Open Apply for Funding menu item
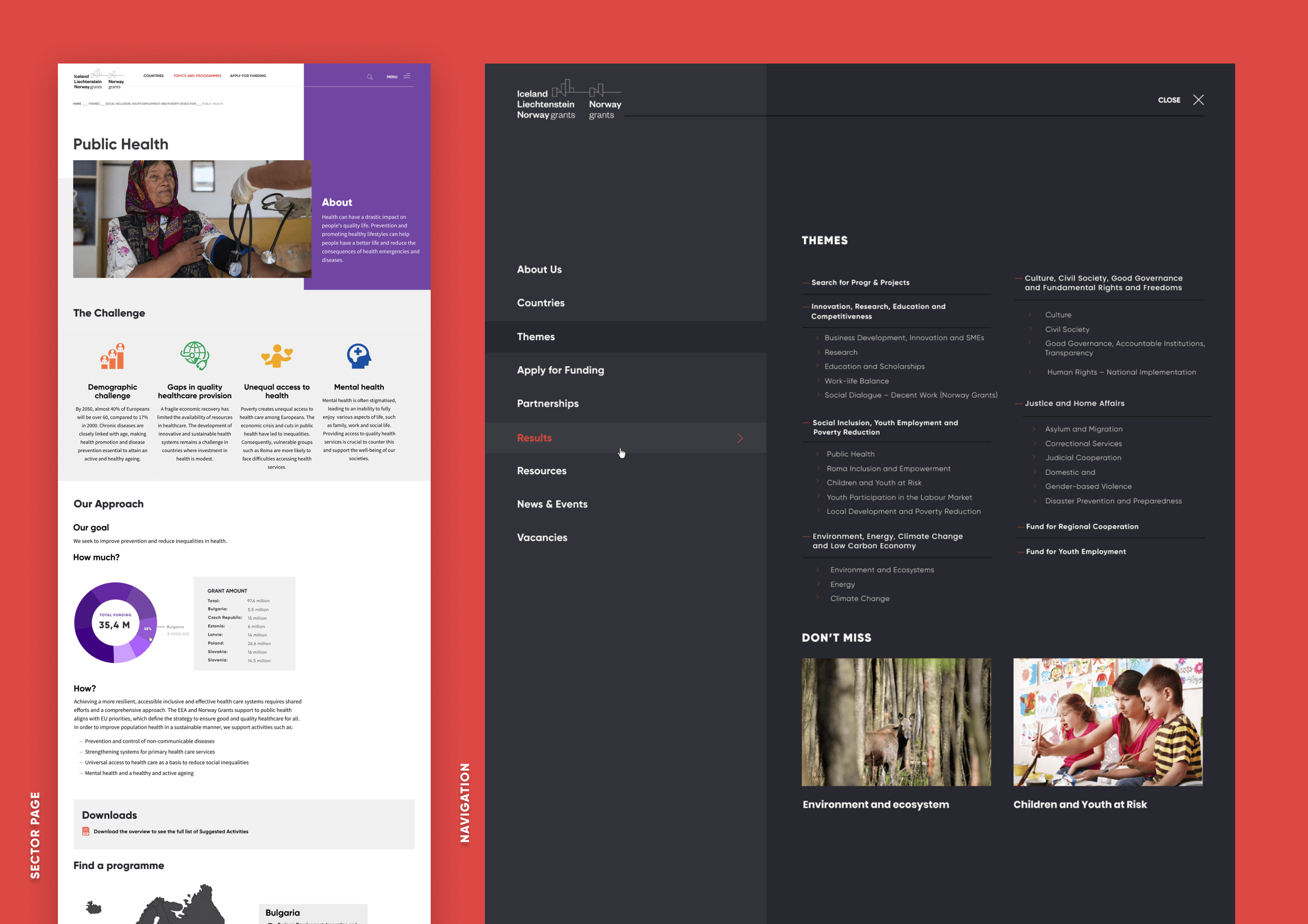Image resolution: width=1308 pixels, height=924 pixels. pyautogui.click(x=560, y=370)
